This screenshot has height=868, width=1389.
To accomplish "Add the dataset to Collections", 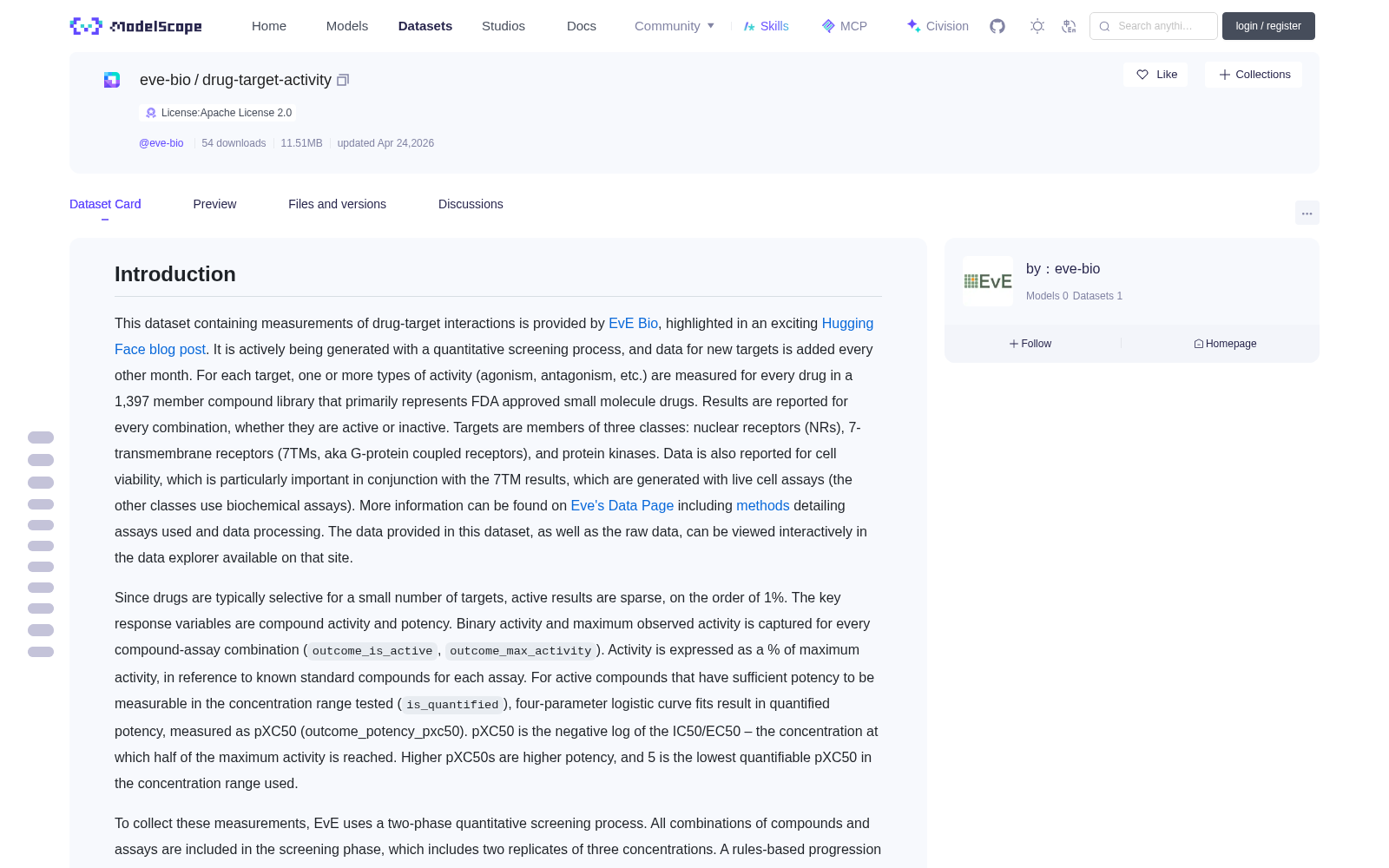I will pyautogui.click(x=1254, y=75).
